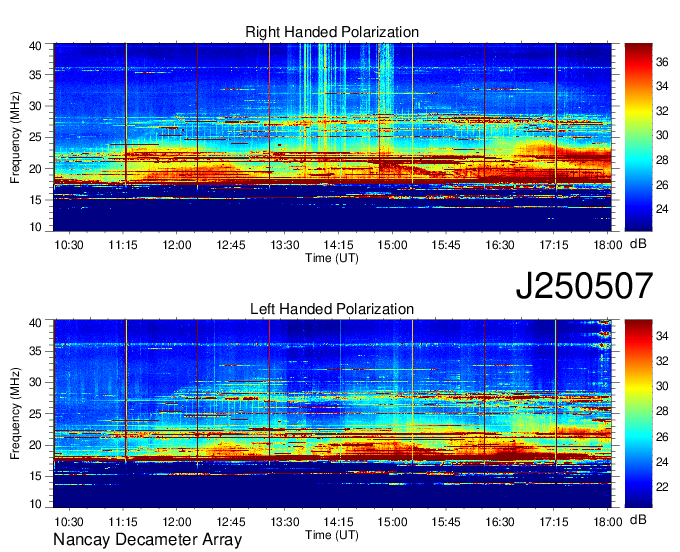Click 15:45 tick on right-handed plot time axis

tap(446, 245)
